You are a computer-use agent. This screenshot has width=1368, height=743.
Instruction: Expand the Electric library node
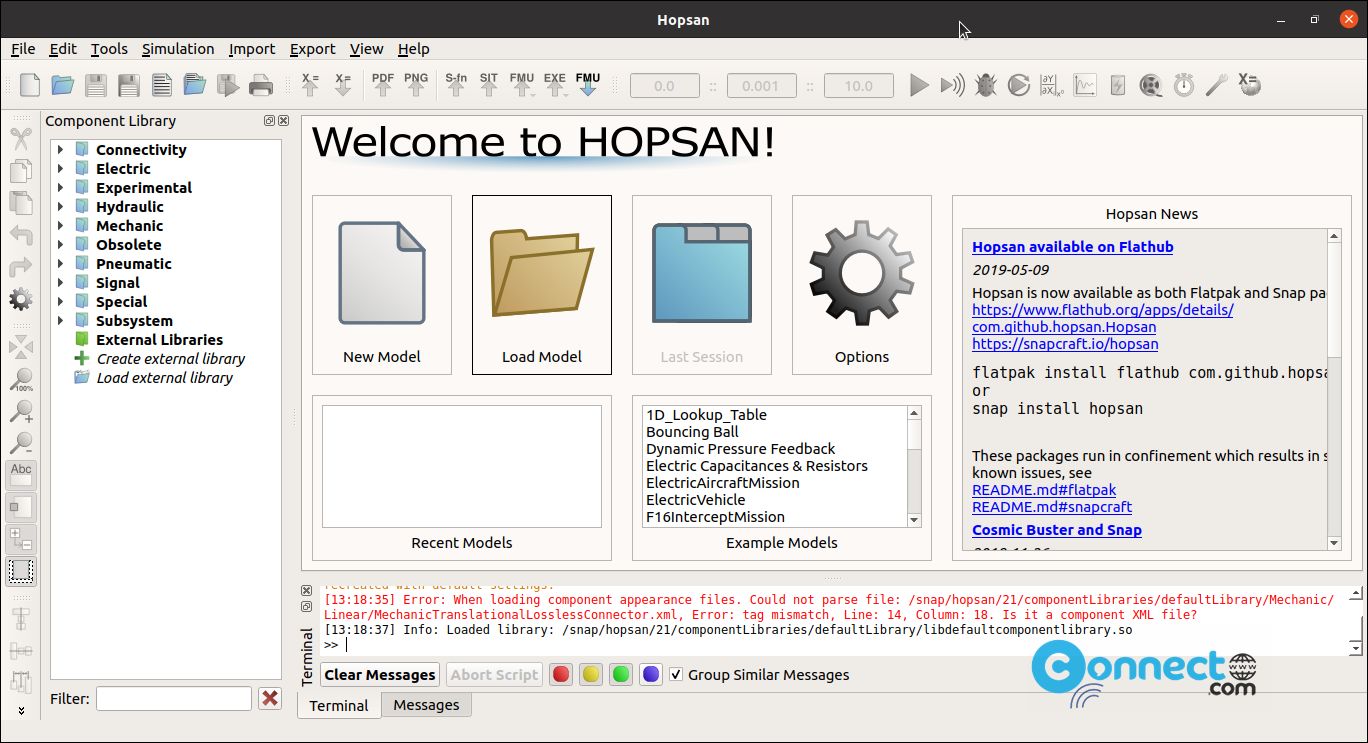click(60, 169)
